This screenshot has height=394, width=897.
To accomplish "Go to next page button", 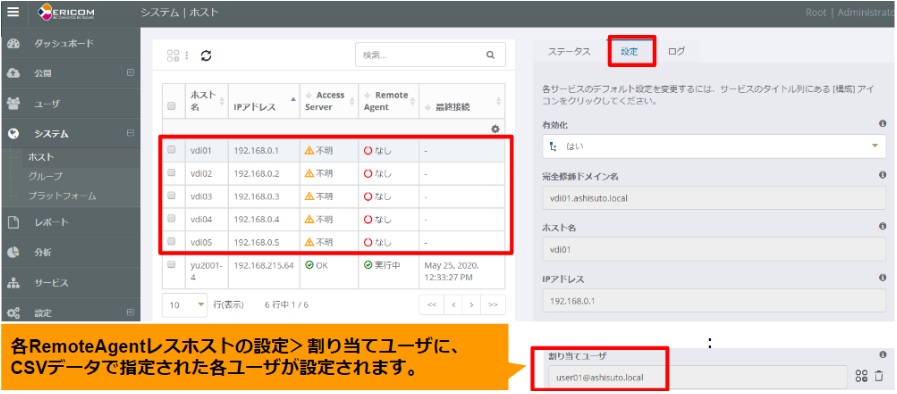I will [x=471, y=305].
